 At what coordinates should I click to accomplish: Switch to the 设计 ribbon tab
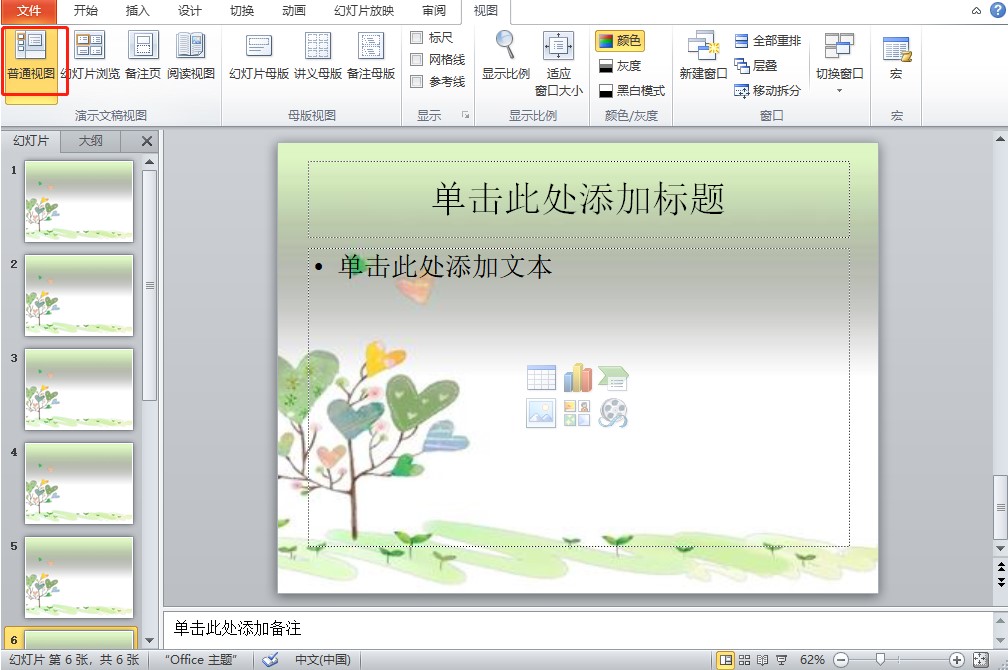189,12
